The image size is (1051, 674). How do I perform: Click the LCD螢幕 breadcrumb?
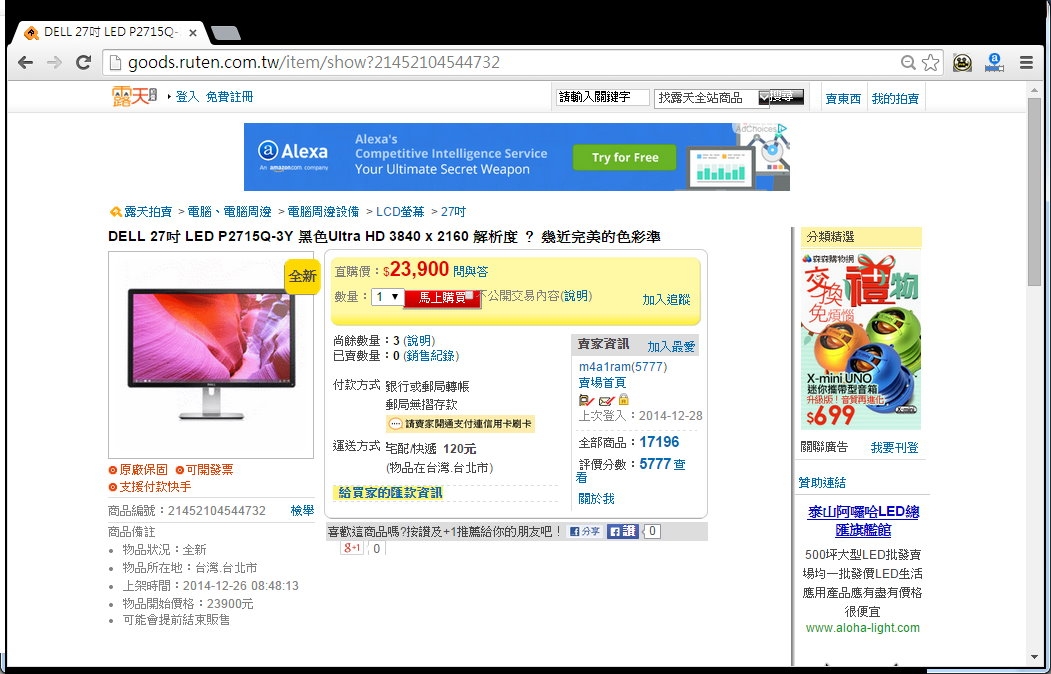coord(400,212)
